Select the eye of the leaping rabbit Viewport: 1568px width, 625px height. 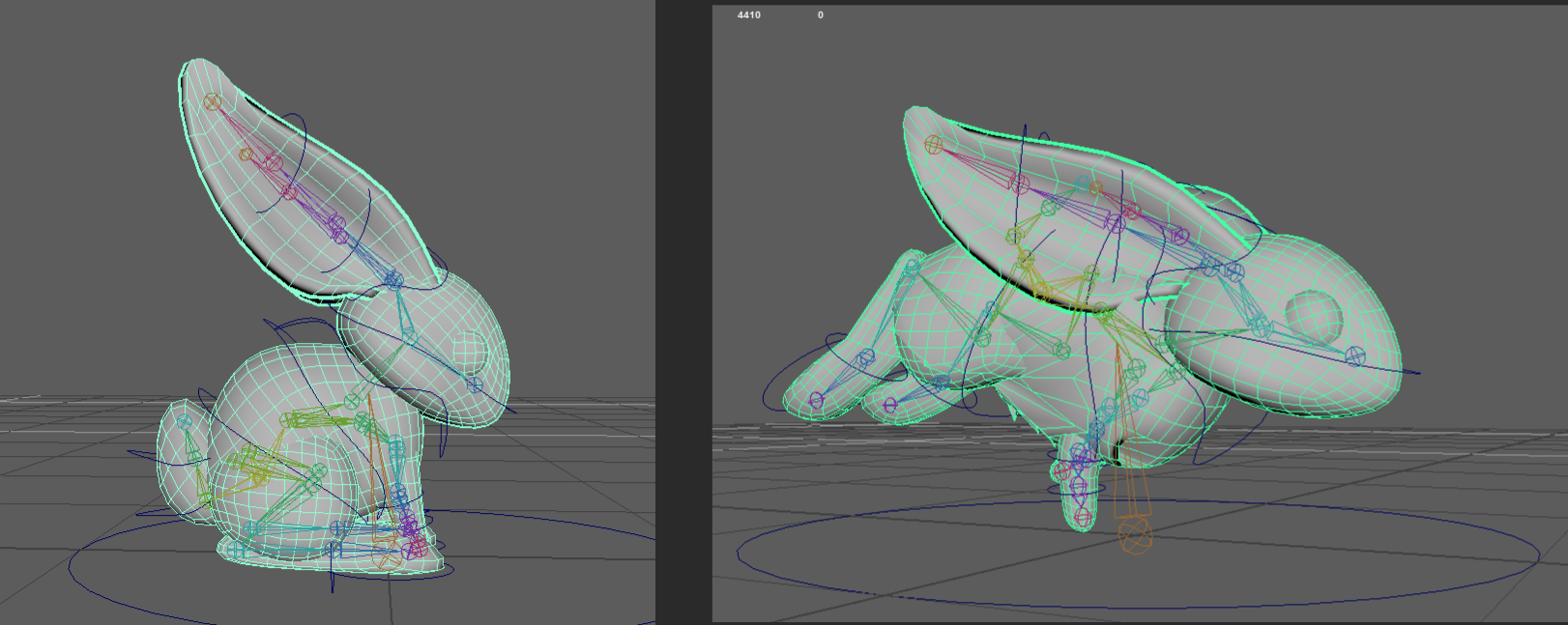click(x=1315, y=317)
